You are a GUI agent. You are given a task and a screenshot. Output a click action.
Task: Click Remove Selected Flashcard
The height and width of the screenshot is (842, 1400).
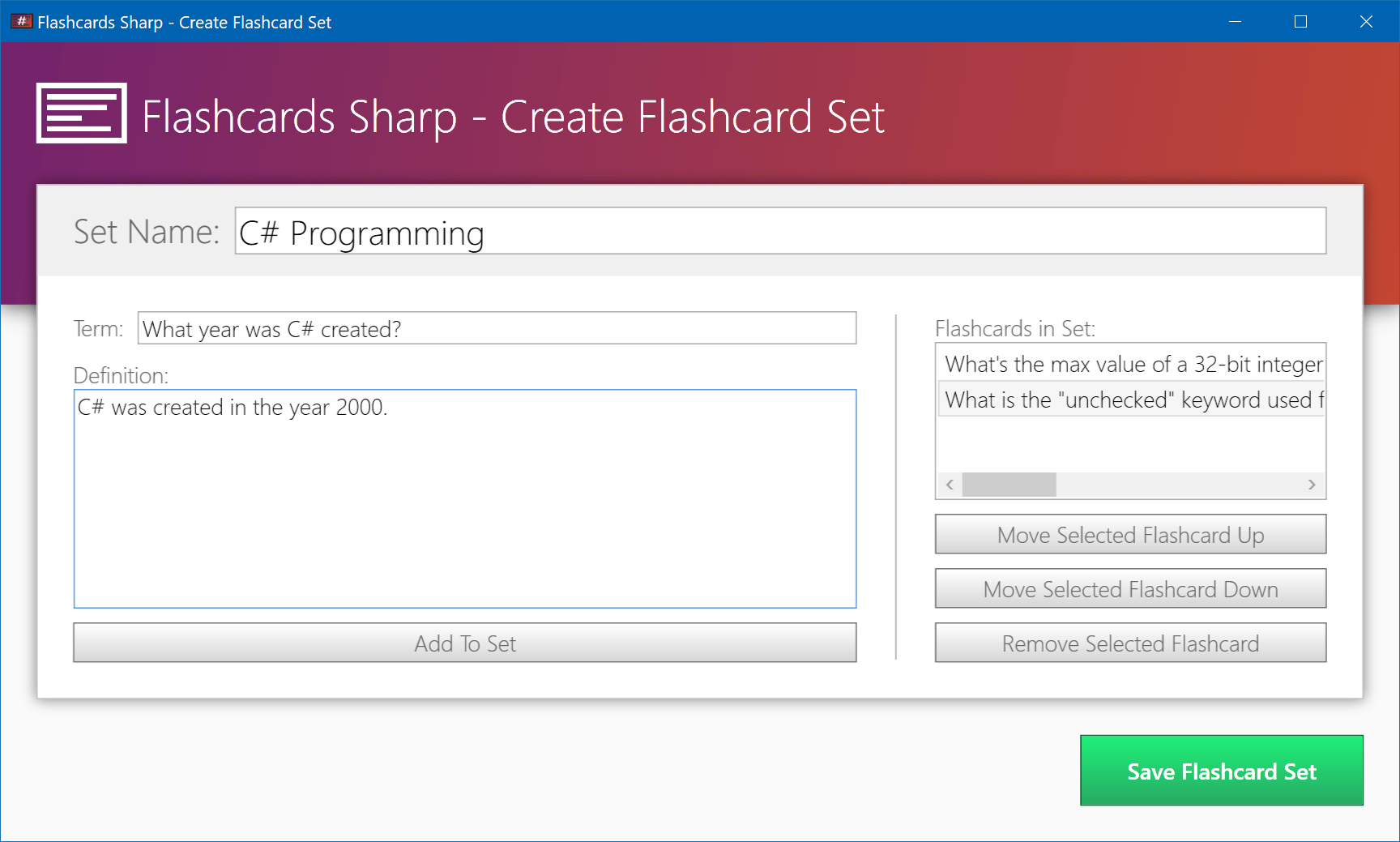click(x=1130, y=643)
